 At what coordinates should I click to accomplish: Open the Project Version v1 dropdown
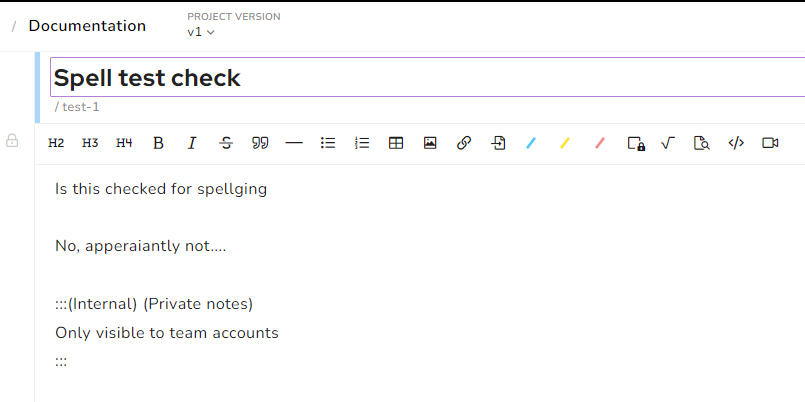click(x=201, y=32)
